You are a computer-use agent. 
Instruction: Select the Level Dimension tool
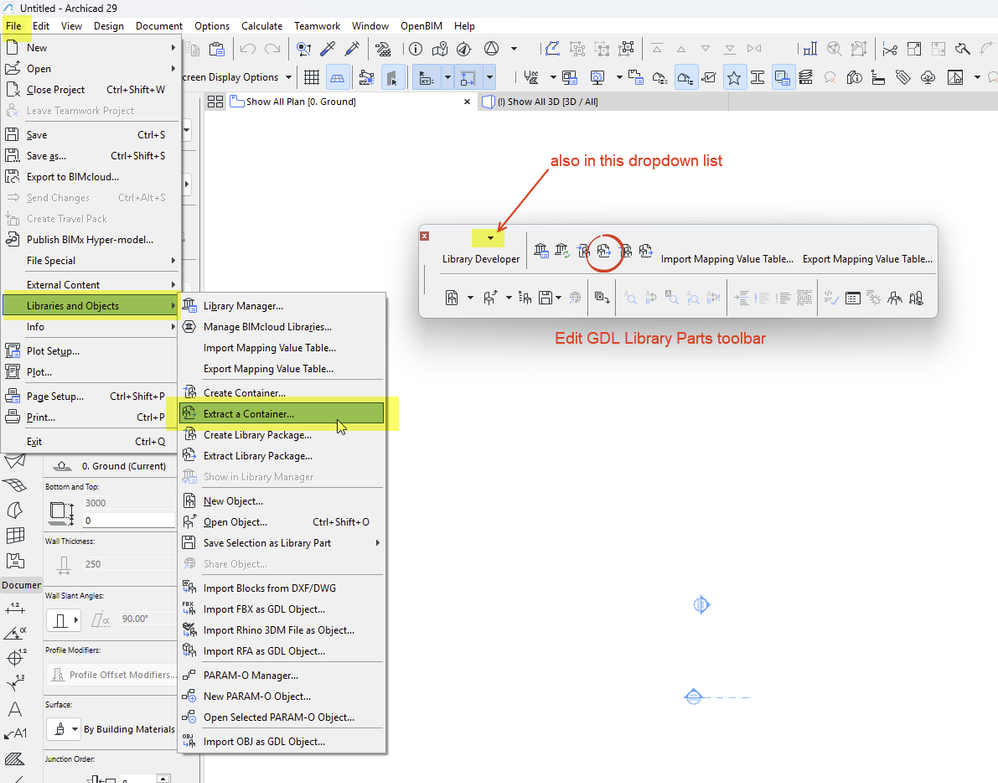(15, 656)
